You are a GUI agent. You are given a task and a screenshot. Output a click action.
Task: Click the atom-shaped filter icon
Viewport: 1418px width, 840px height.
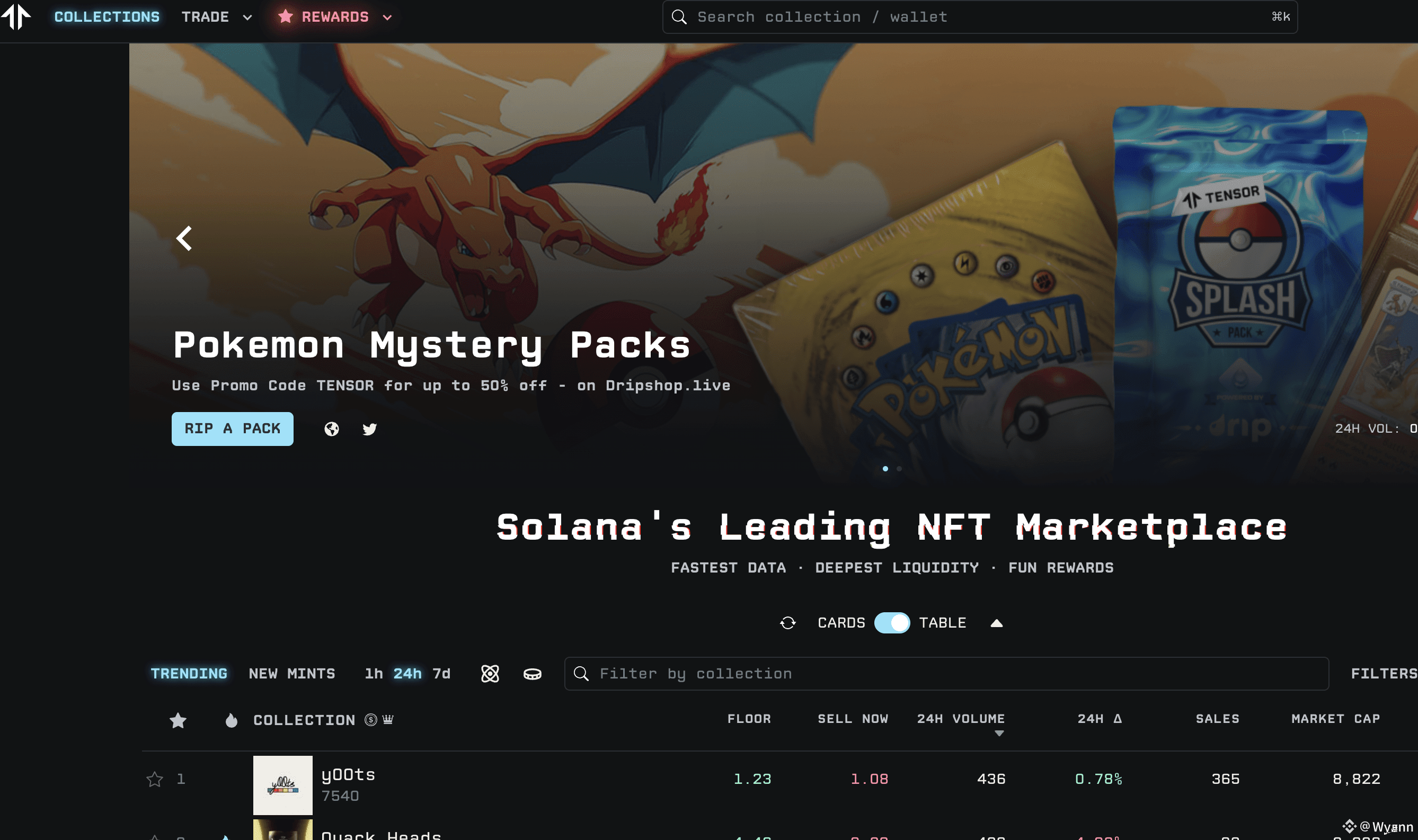tap(490, 674)
